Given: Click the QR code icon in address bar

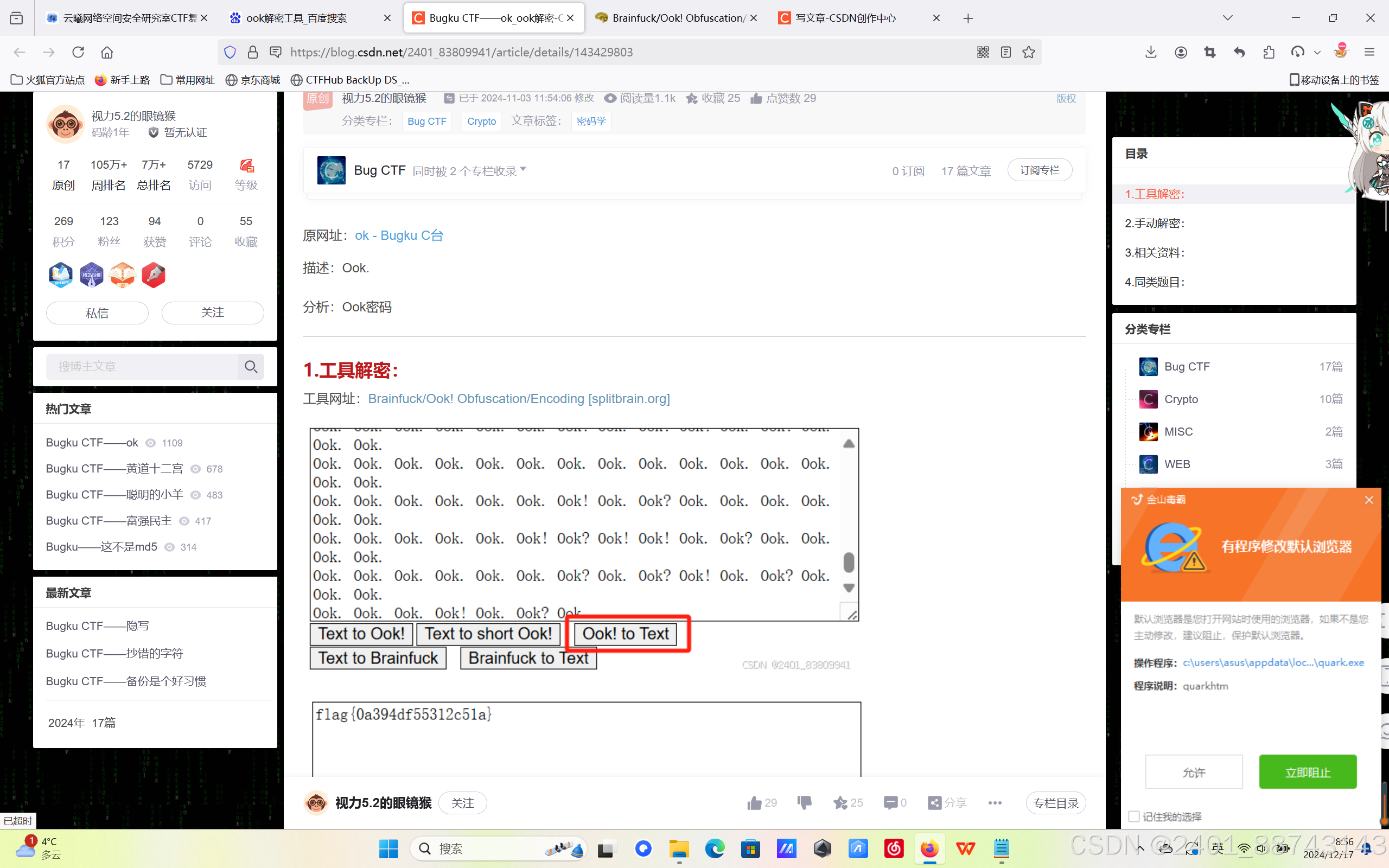Looking at the screenshot, I should 983,52.
